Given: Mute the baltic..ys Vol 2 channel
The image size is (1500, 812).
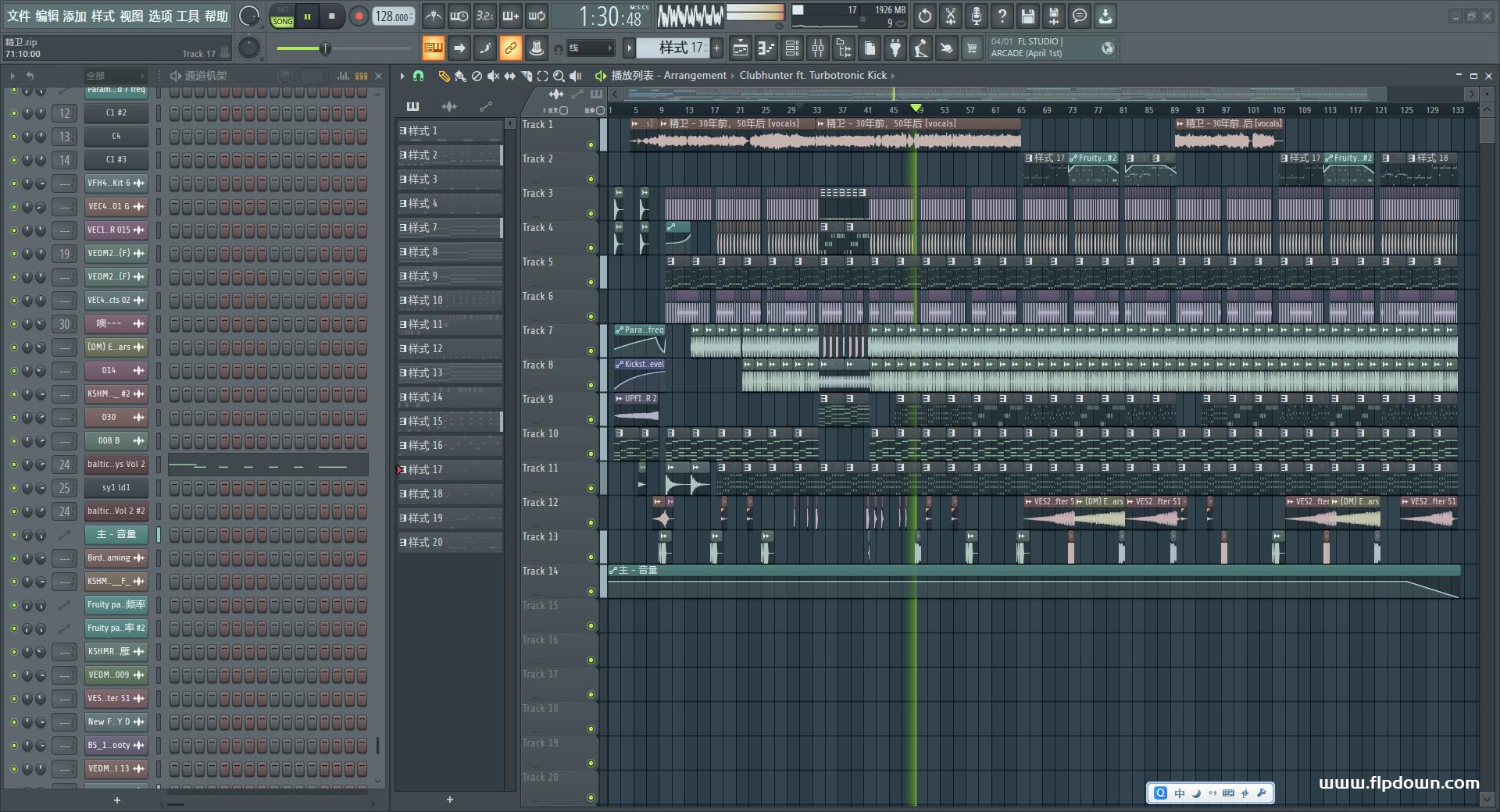Looking at the screenshot, I should [13, 465].
